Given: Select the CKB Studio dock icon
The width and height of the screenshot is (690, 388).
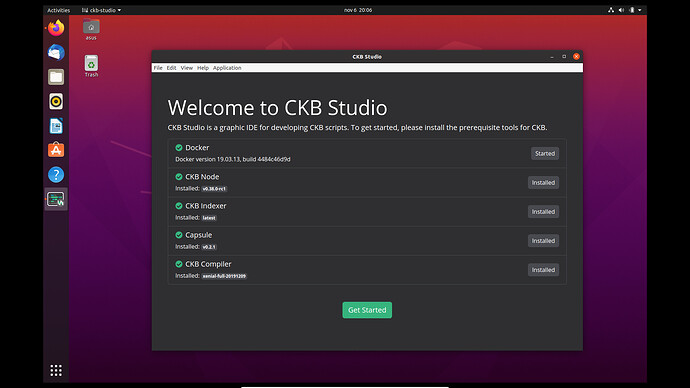Looking at the screenshot, I should (x=56, y=199).
